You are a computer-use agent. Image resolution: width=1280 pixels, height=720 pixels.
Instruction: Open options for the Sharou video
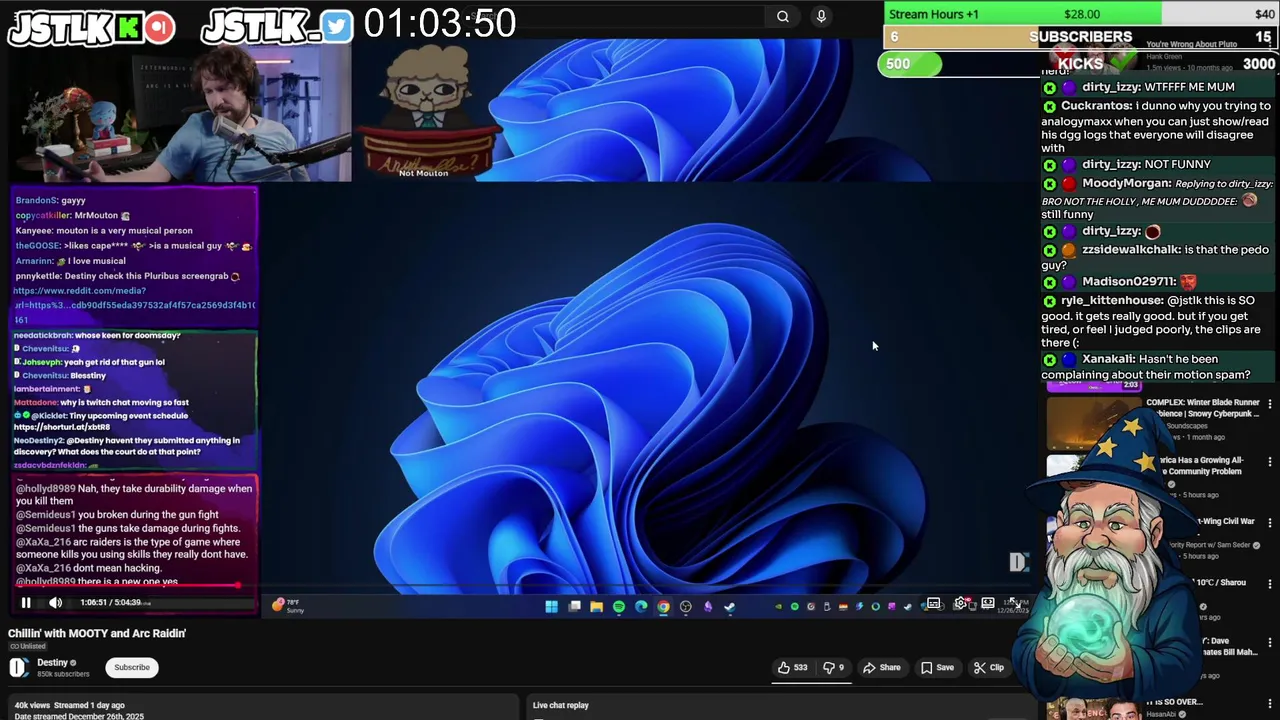tap(1269, 583)
